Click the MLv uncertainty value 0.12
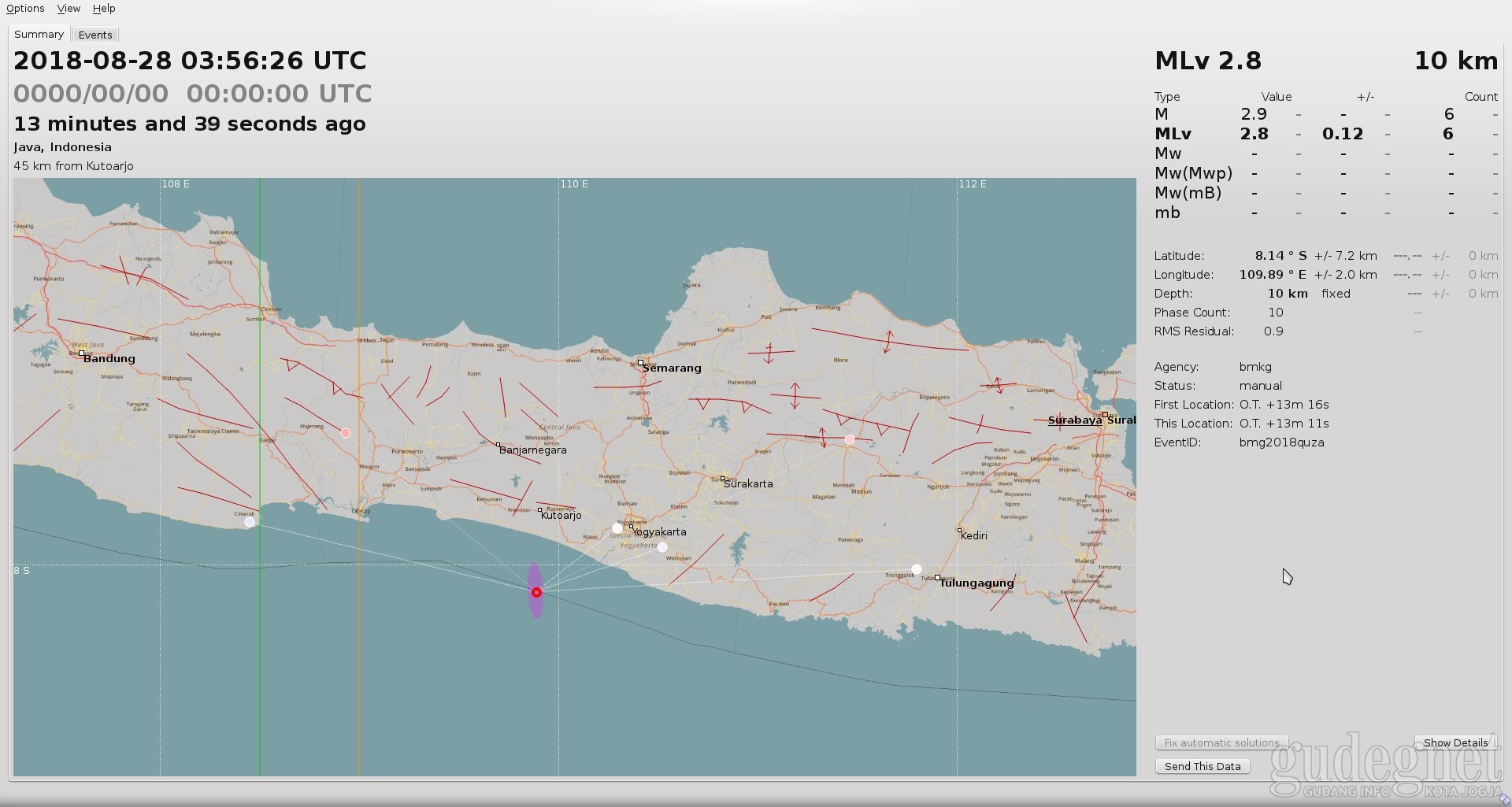Image resolution: width=1512 pixels, height=807 pixels. click(x=1343, y=134)
